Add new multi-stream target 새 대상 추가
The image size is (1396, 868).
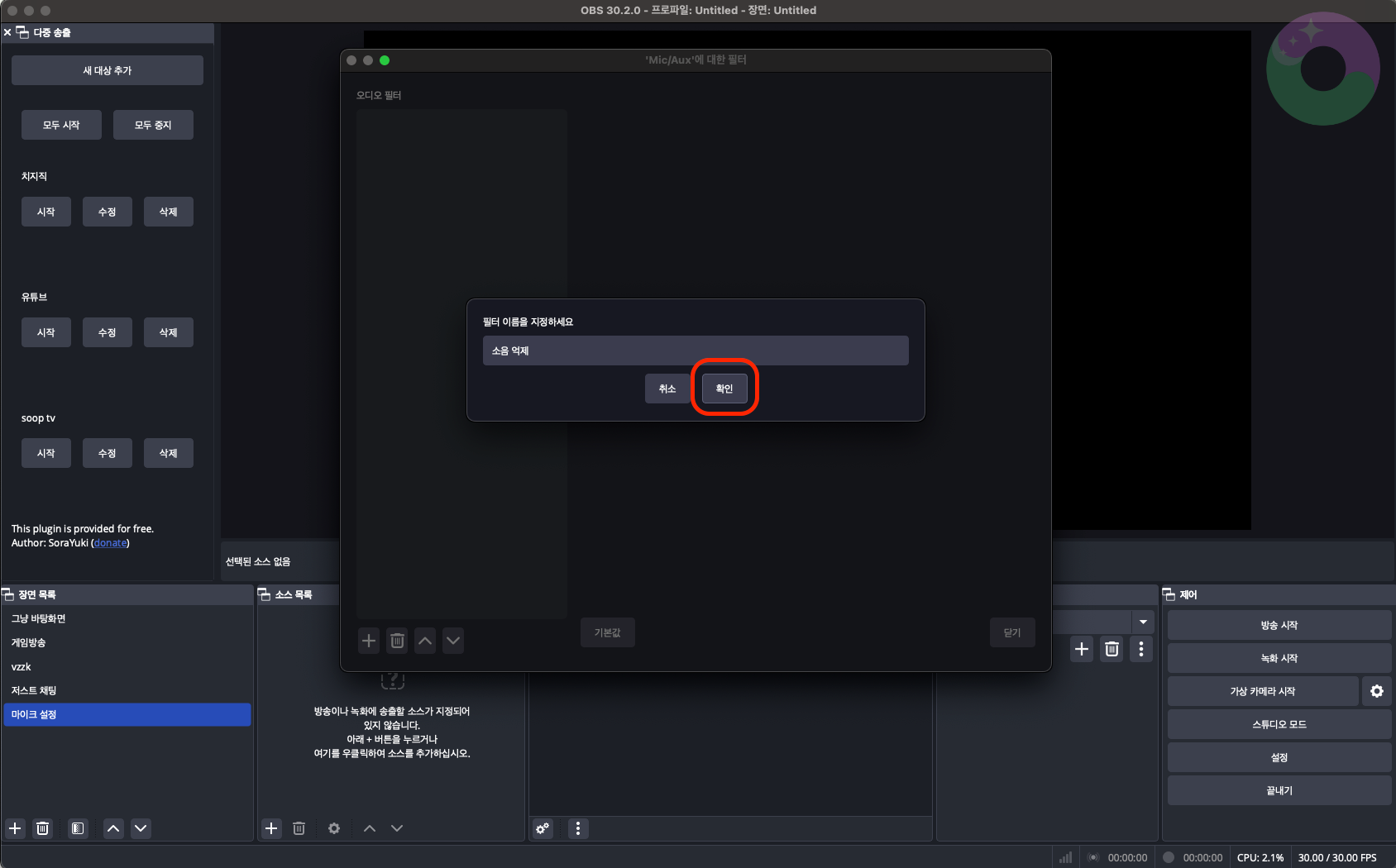pos(108,70)
